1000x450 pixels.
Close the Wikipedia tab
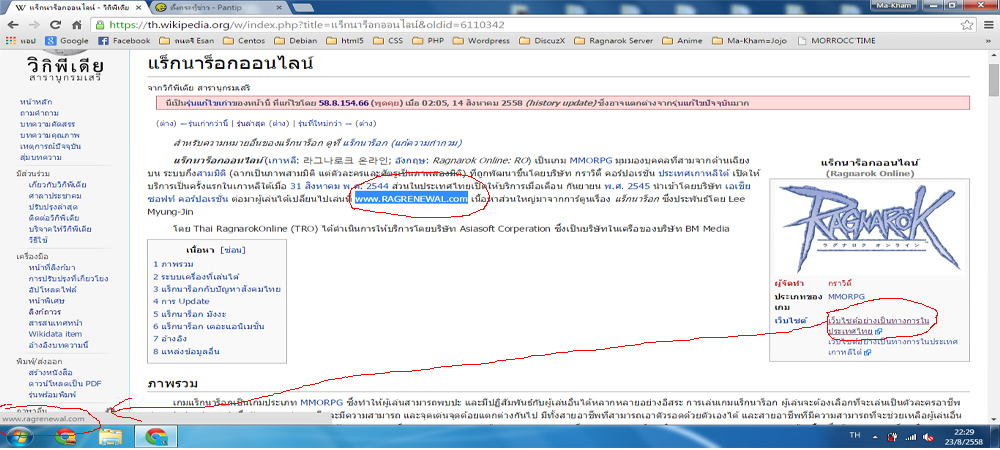tap(140, 8)
